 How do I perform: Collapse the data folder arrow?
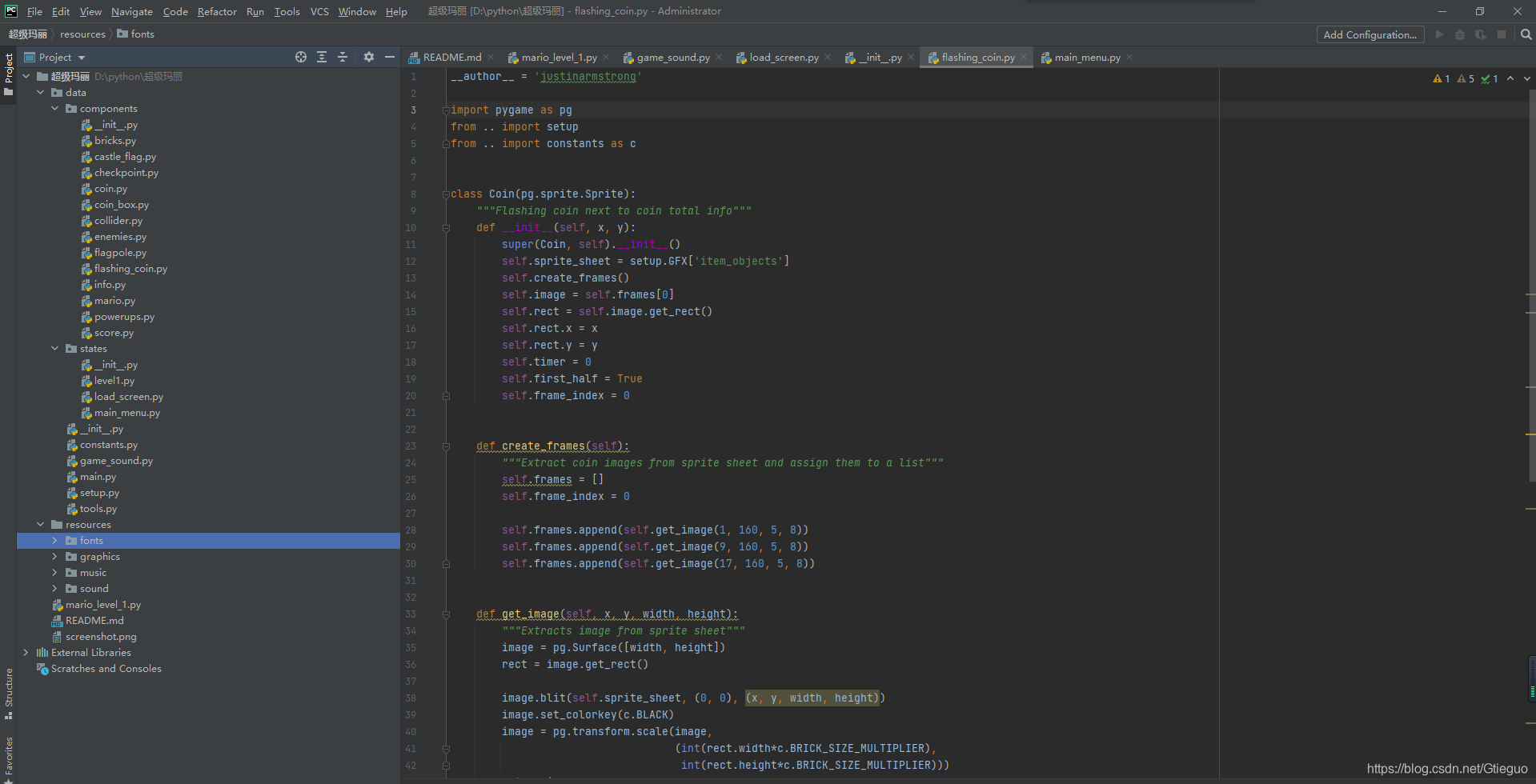point(41,92)
